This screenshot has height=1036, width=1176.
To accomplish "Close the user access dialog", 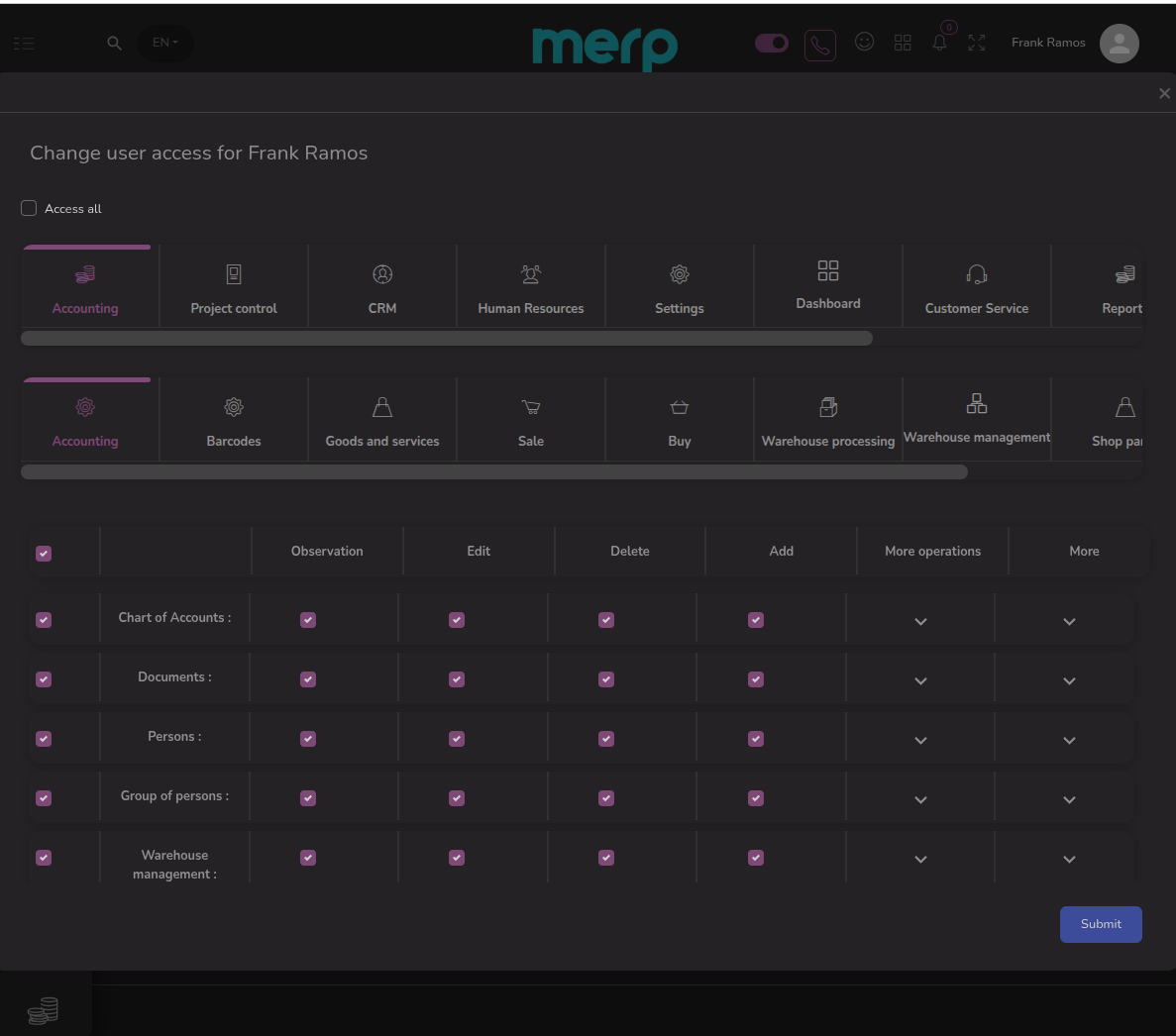I will [x=1164, y=93].
